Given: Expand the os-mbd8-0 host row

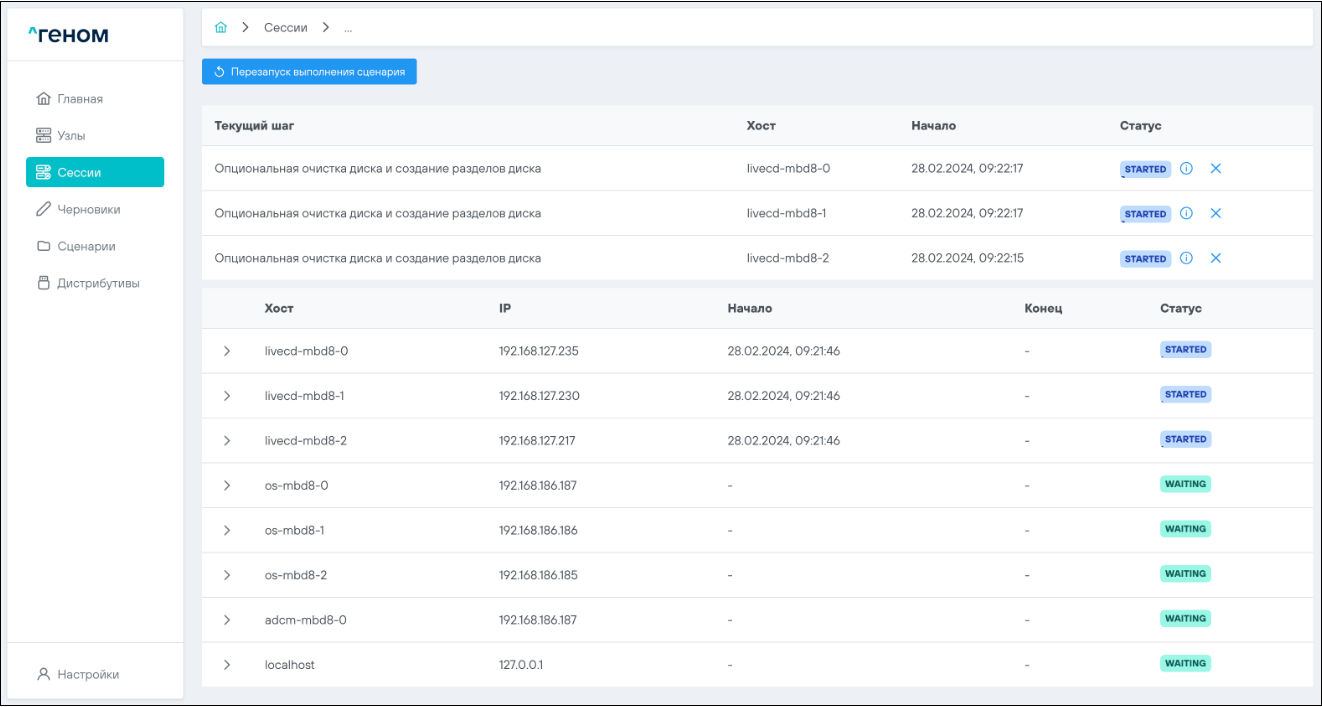Looking at the screenshot, I should tap(227, 485).
